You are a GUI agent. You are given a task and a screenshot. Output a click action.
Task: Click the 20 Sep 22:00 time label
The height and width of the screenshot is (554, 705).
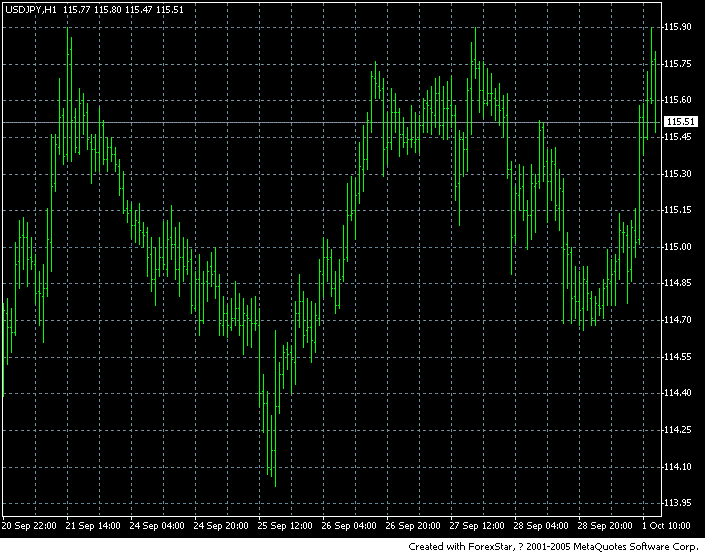[x=29, y=526]
